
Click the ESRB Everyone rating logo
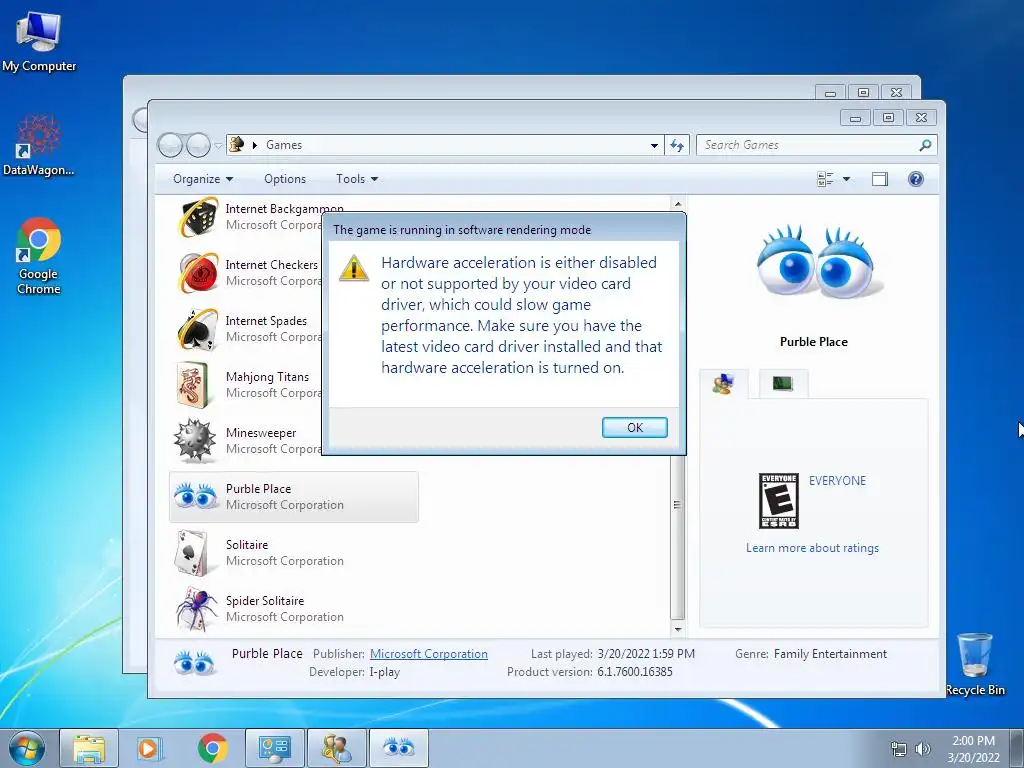pyautogui.click(x=778, y=501)
